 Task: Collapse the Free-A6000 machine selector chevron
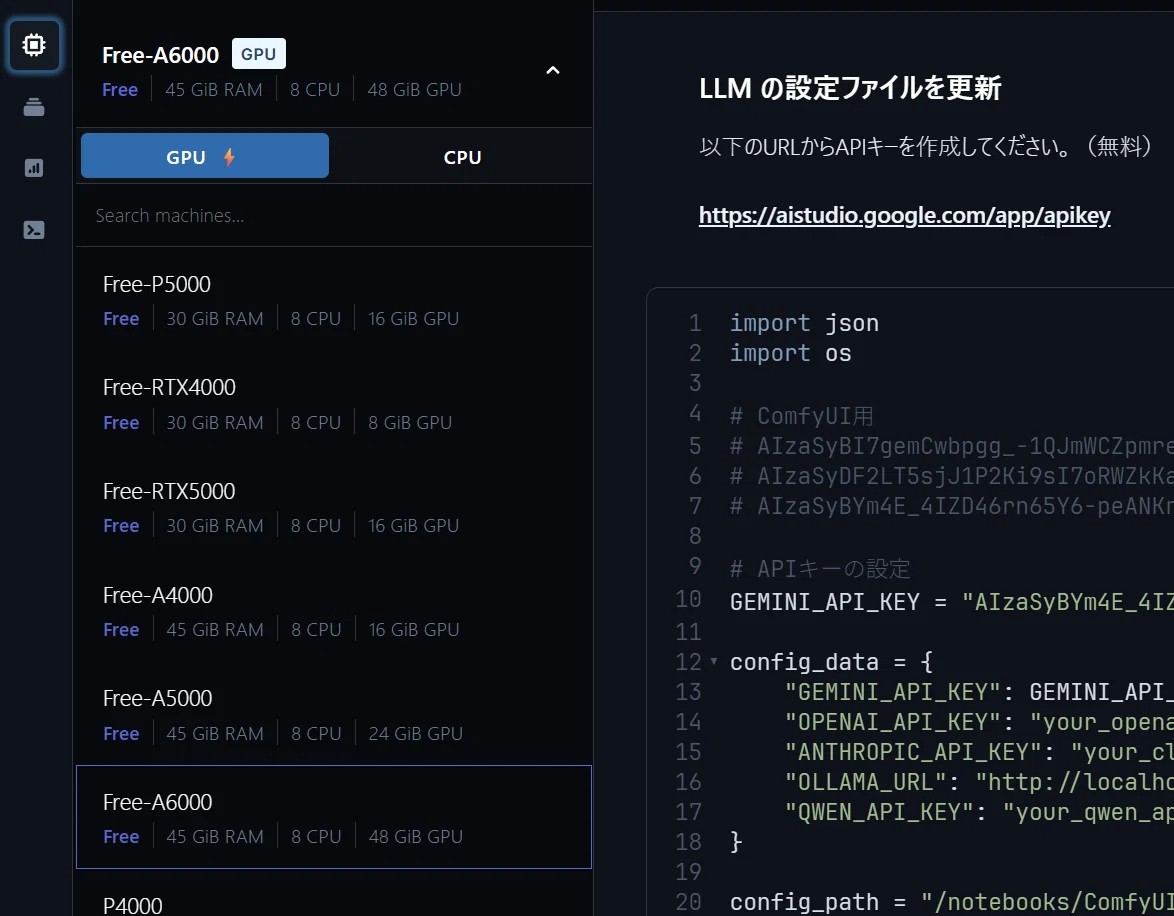(553, 70)
